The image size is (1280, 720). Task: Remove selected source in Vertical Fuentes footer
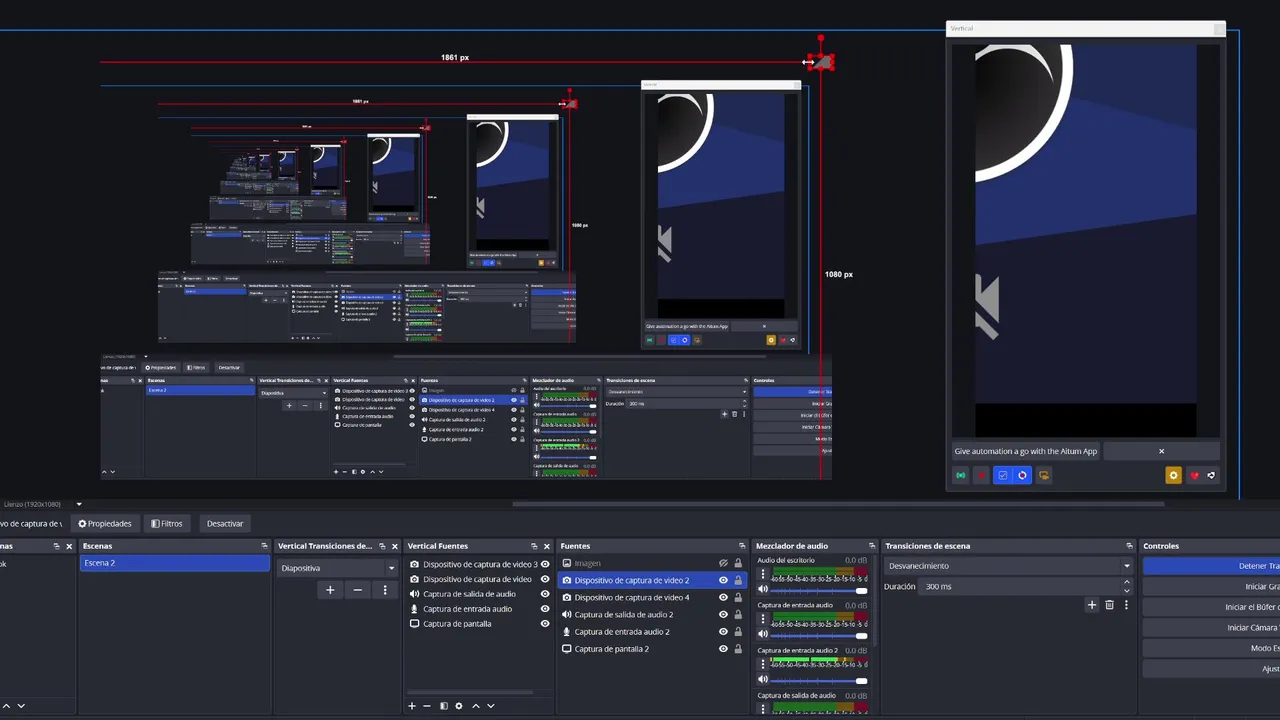427,706
